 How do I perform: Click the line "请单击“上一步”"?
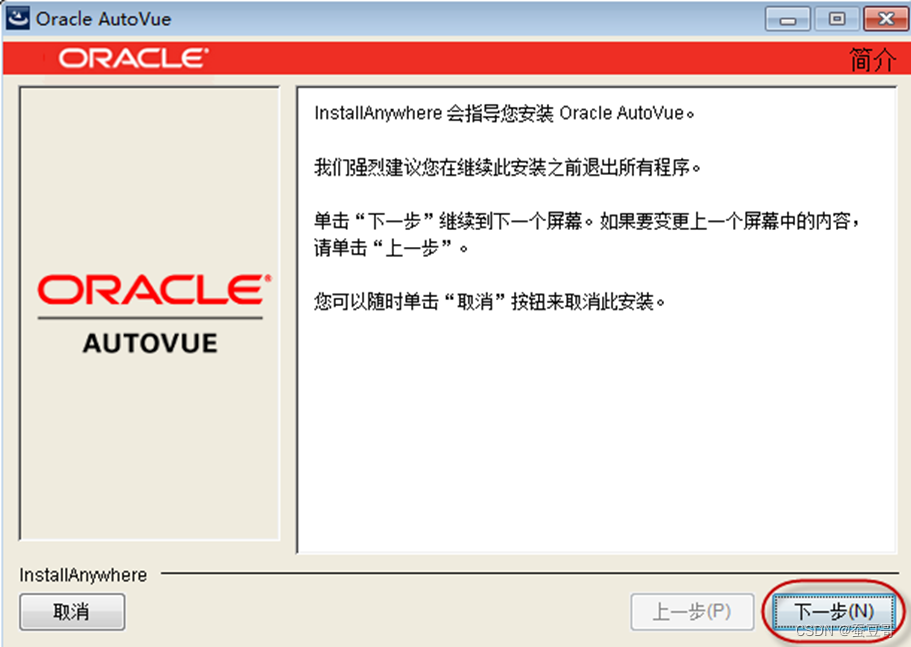tap(391, 249)
